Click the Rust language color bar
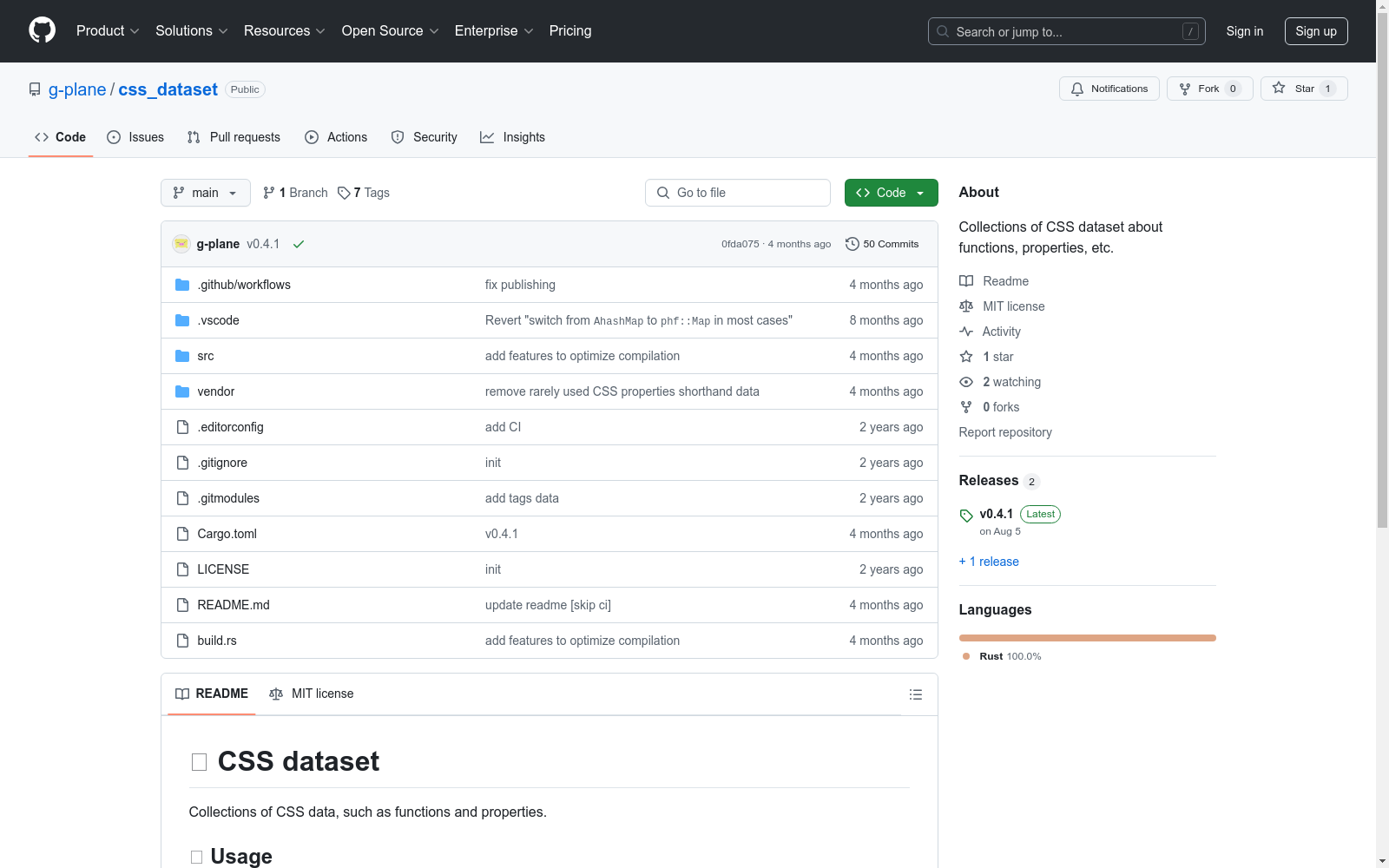Viewport: 1389px width, 868px height. point(1088,638)
